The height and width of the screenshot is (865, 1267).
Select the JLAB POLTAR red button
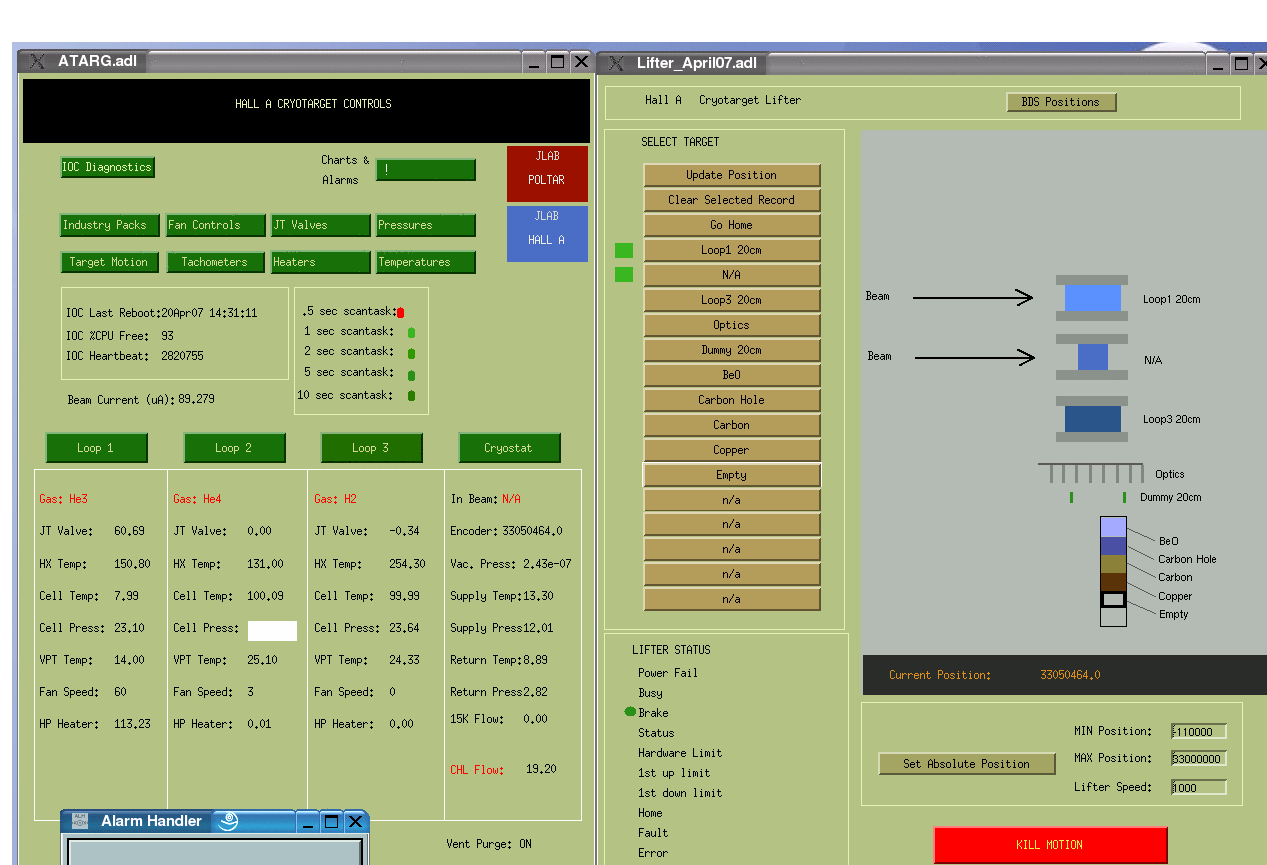click(x=547, y=174)
